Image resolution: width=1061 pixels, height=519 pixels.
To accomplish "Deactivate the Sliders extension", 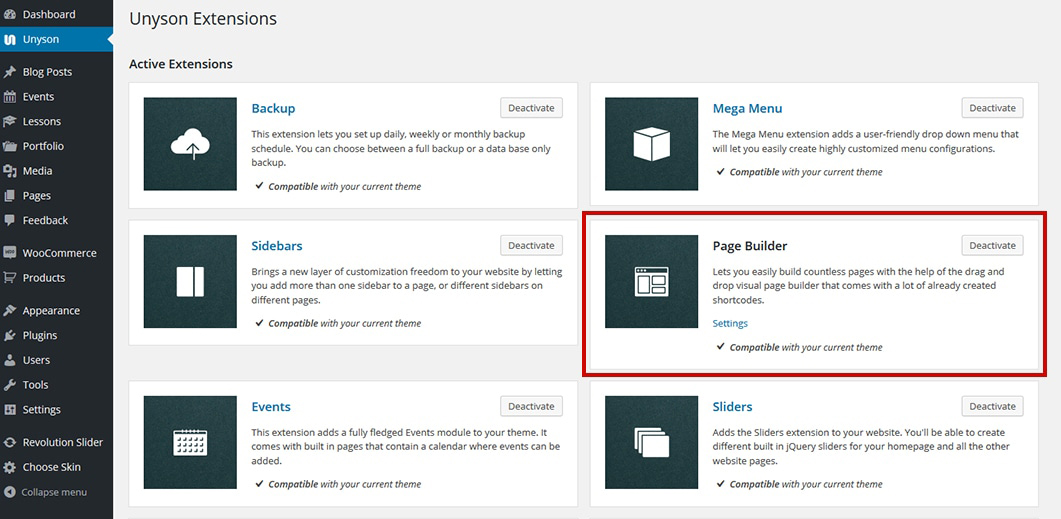I will [x=993, y=406].
